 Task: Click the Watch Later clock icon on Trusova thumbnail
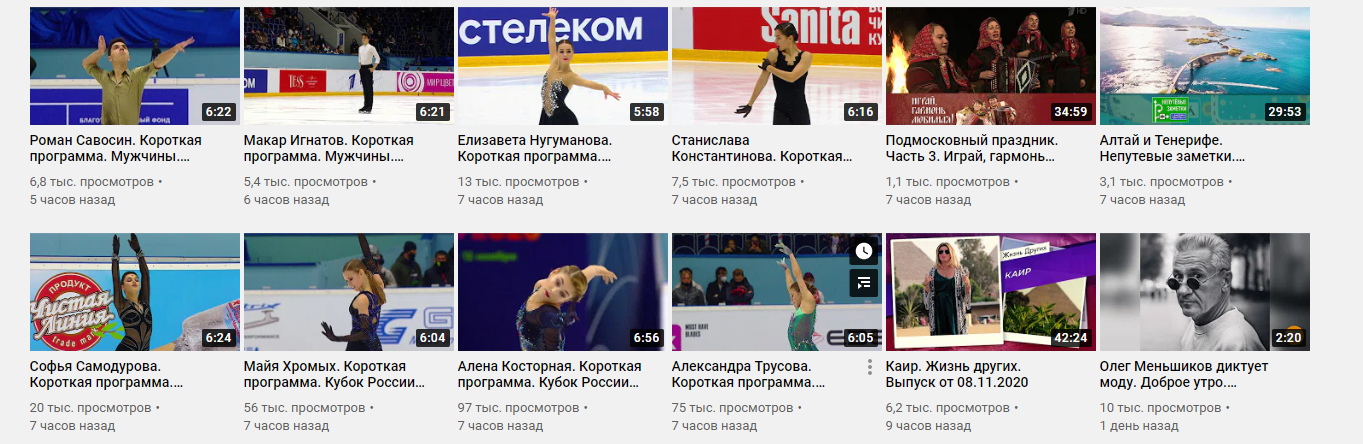coord(864,251)
